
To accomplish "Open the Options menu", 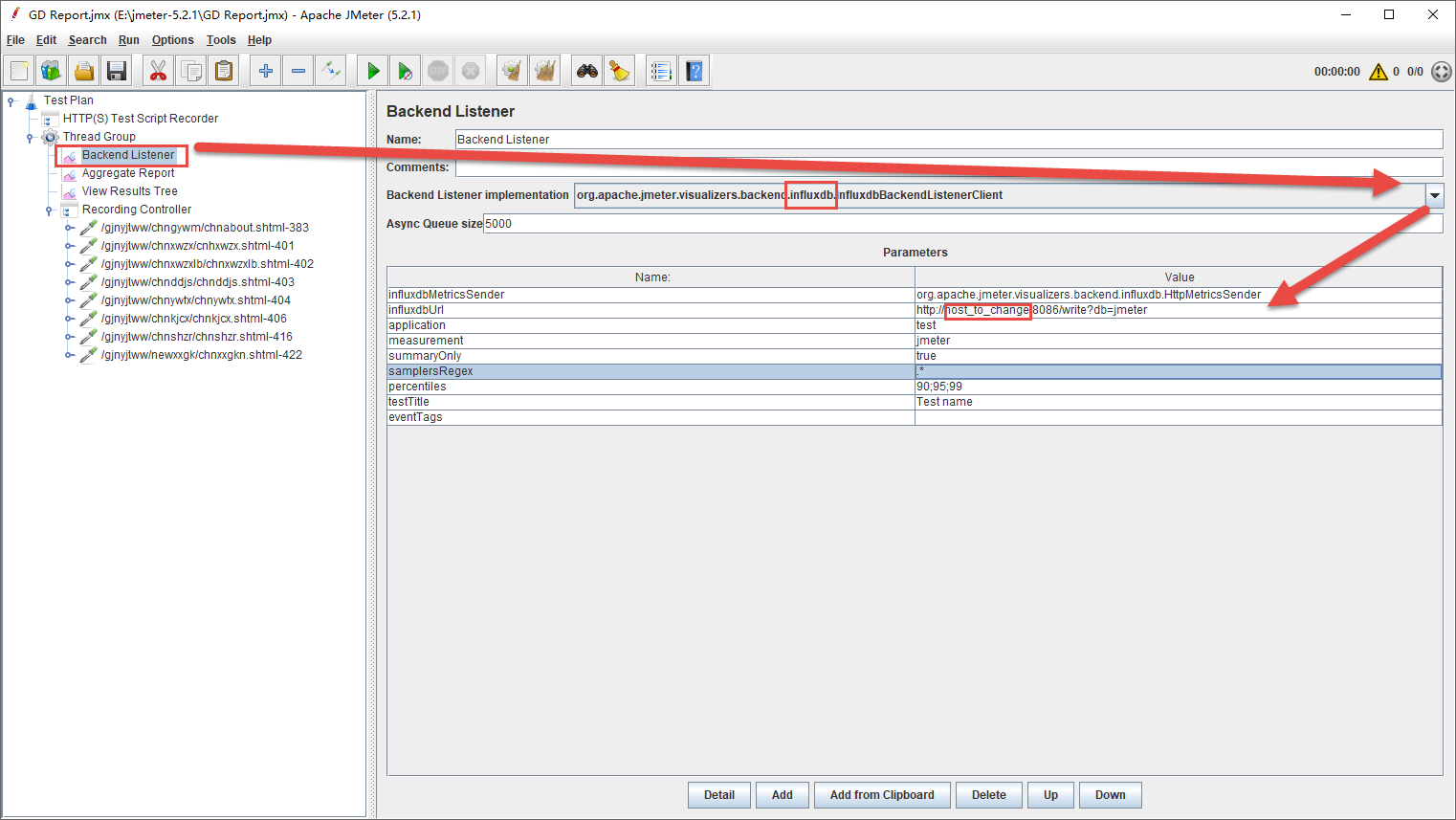I will [172, 40].
